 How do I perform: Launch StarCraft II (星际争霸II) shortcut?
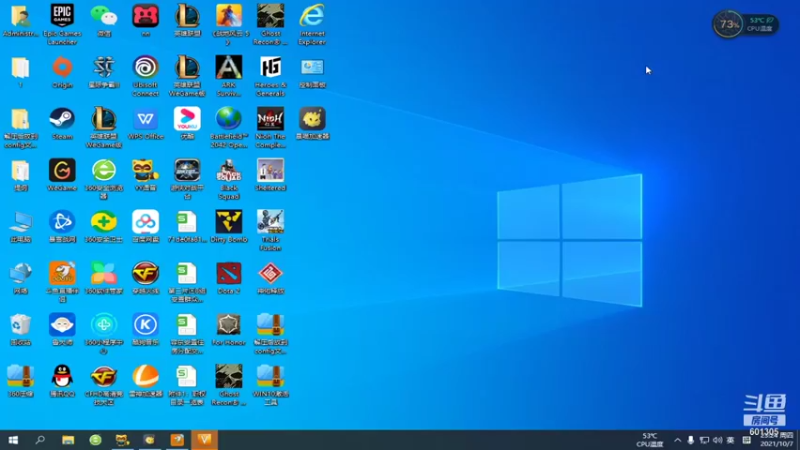pos(104,72)
